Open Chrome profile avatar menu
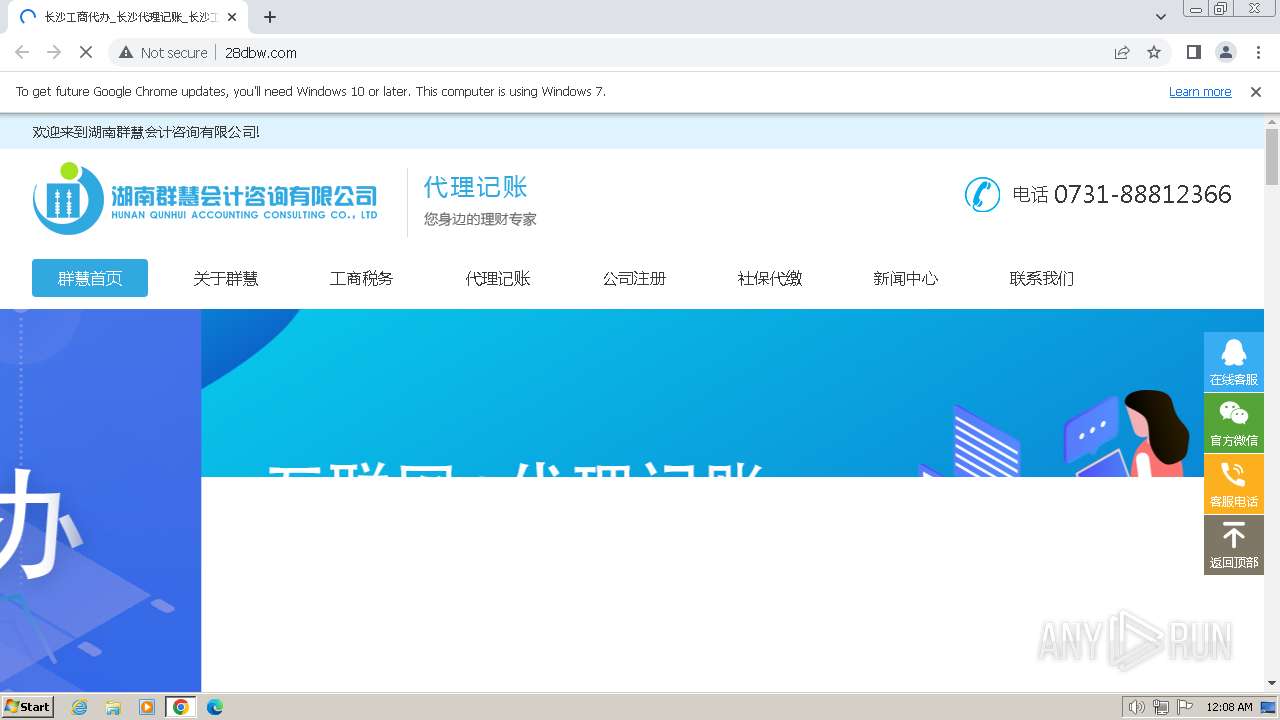 tap(1225, 52)
